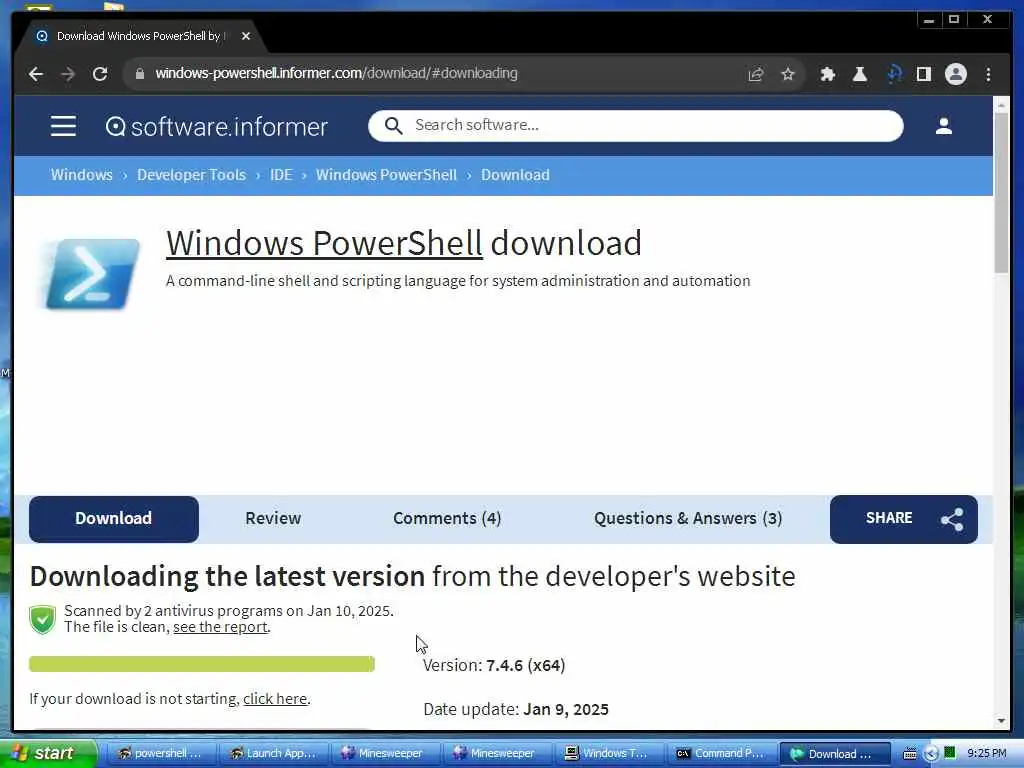Open the Comments (4) tab
Screen dimensions: 1024x768
pyautogui.click(x=447, y=519)
